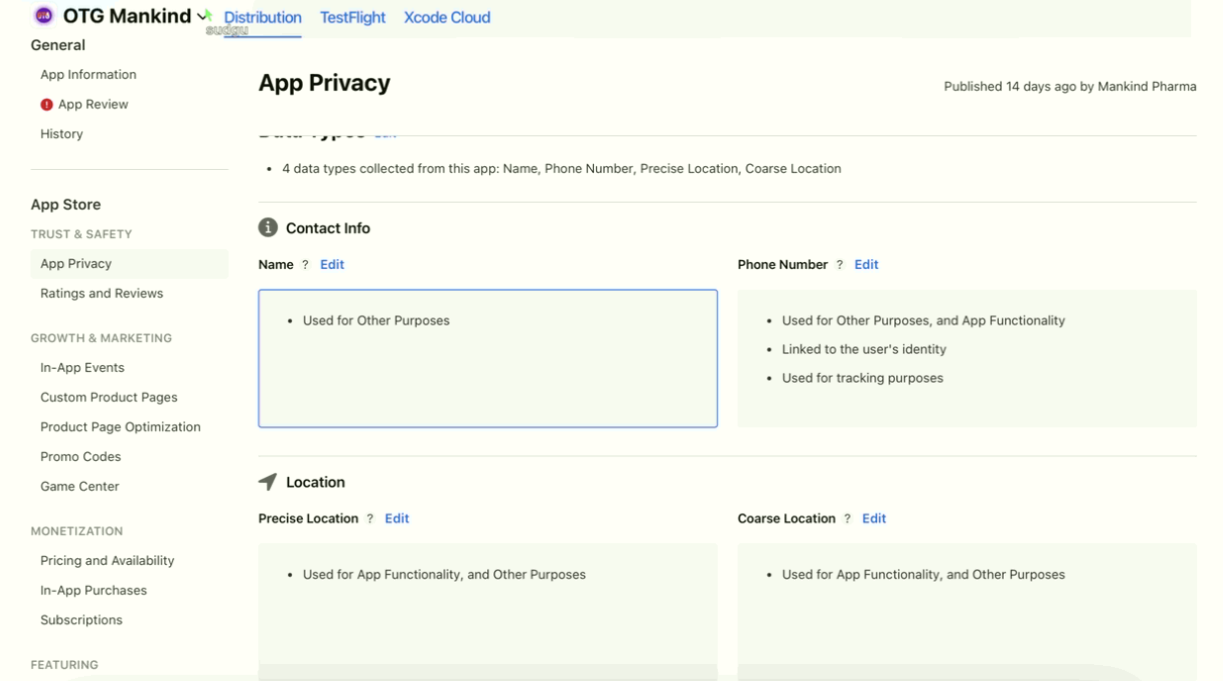Screen dimensions: 1223x681
Task: Select the Distribution tab
Action: pyautogui.click(x=262, y=18)
